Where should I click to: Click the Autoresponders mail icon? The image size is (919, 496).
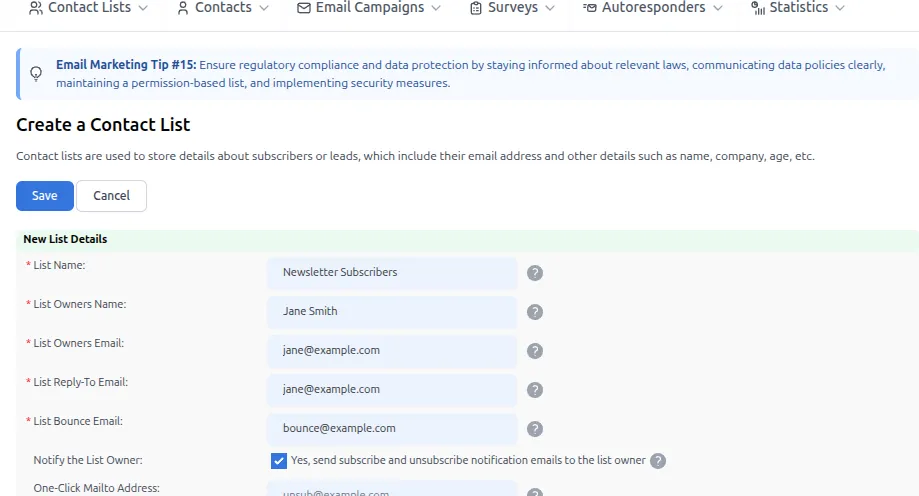590,8
